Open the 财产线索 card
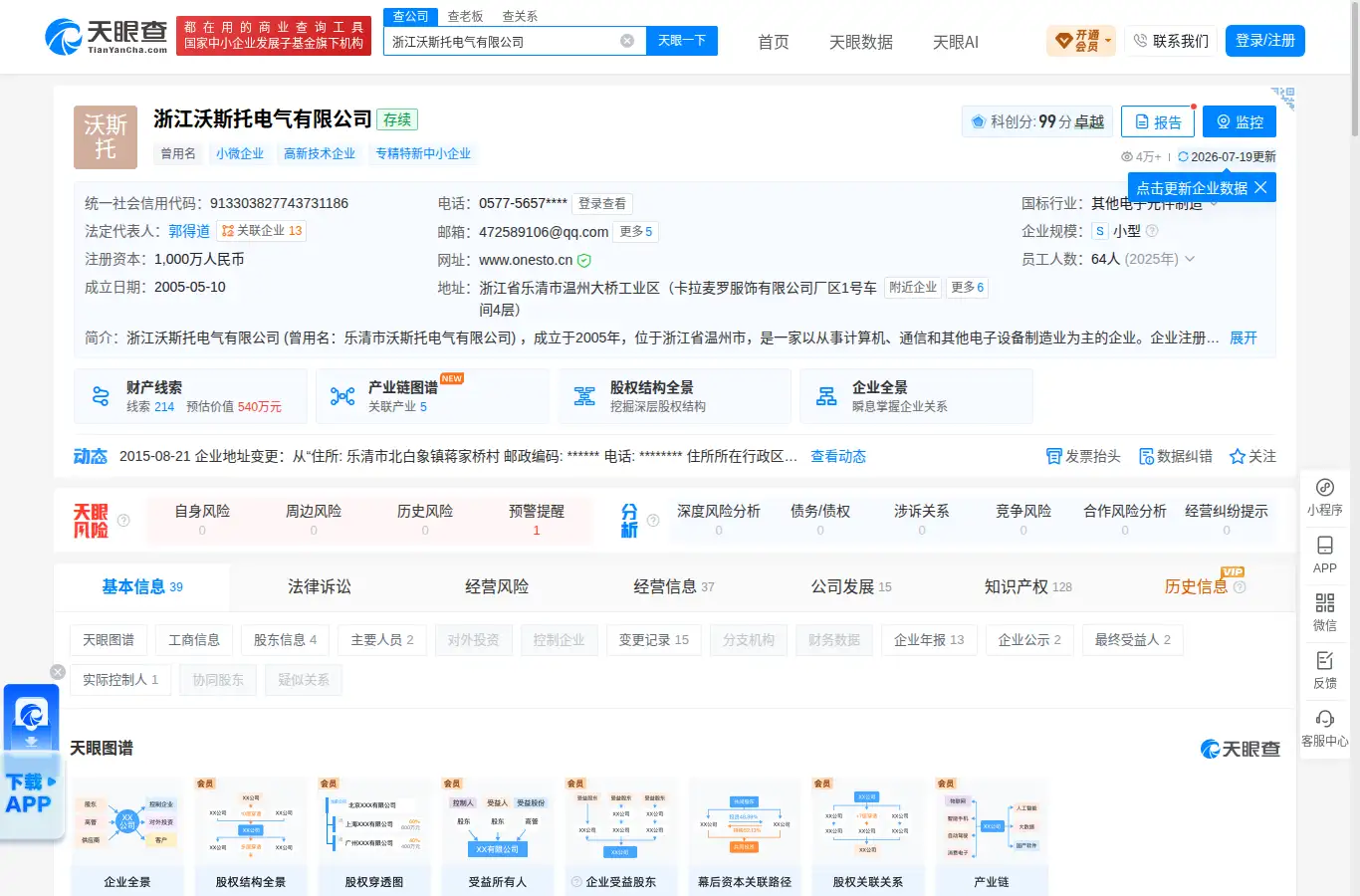Screen dimensions: 1360x896 [190, 396]
